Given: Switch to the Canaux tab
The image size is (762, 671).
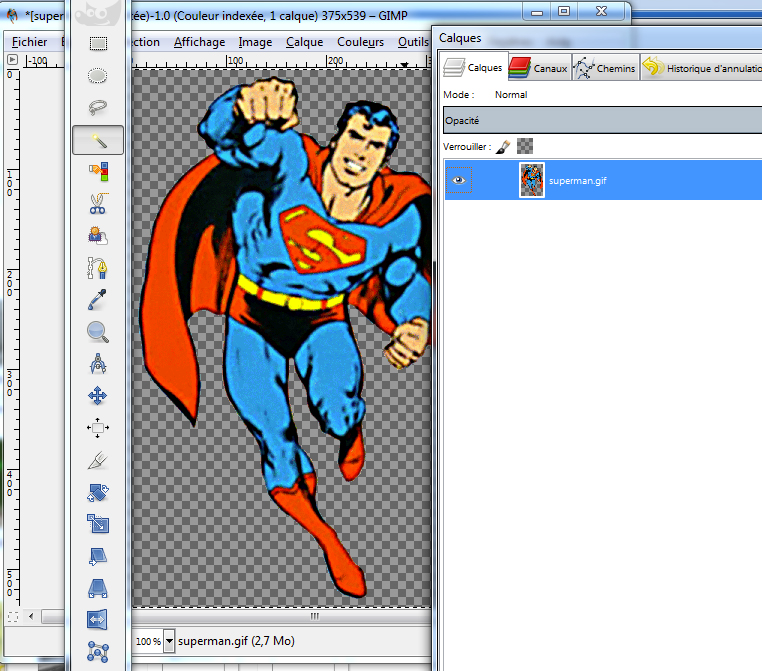Looking at the screenshot, I should (x=539, y=68).
